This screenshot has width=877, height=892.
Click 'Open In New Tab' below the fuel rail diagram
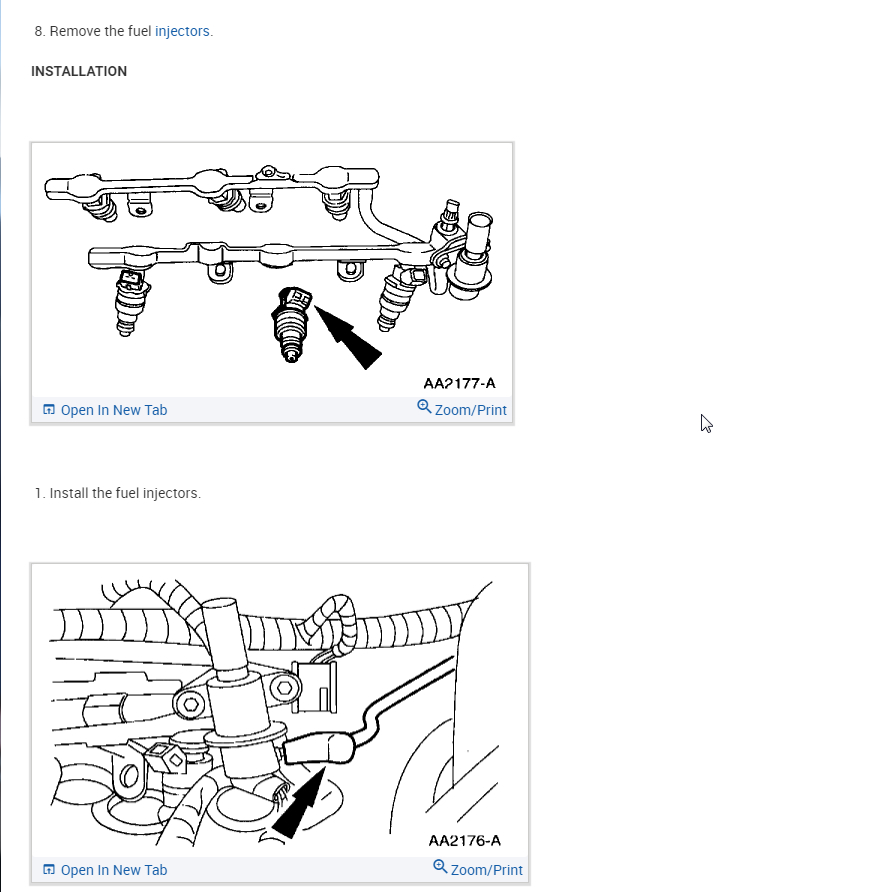tap(114, 410)
